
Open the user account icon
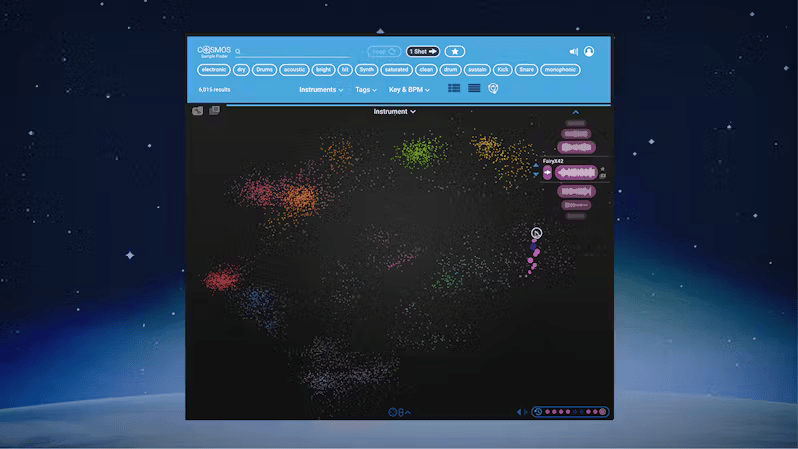[589, 51]
